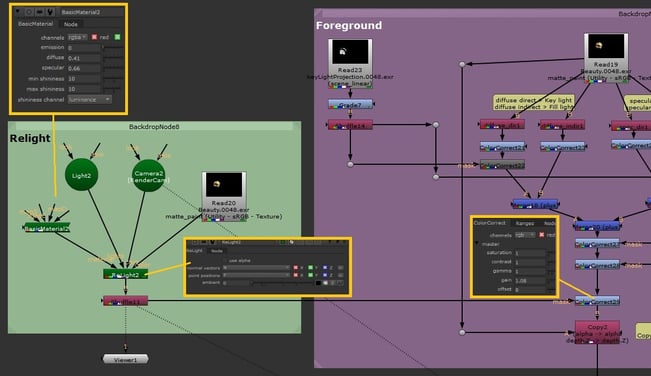Open the Node tab in ReLight2 panel
Viewport: 651px width, 376px height.
pyautogui.click(x=217, y=251)
